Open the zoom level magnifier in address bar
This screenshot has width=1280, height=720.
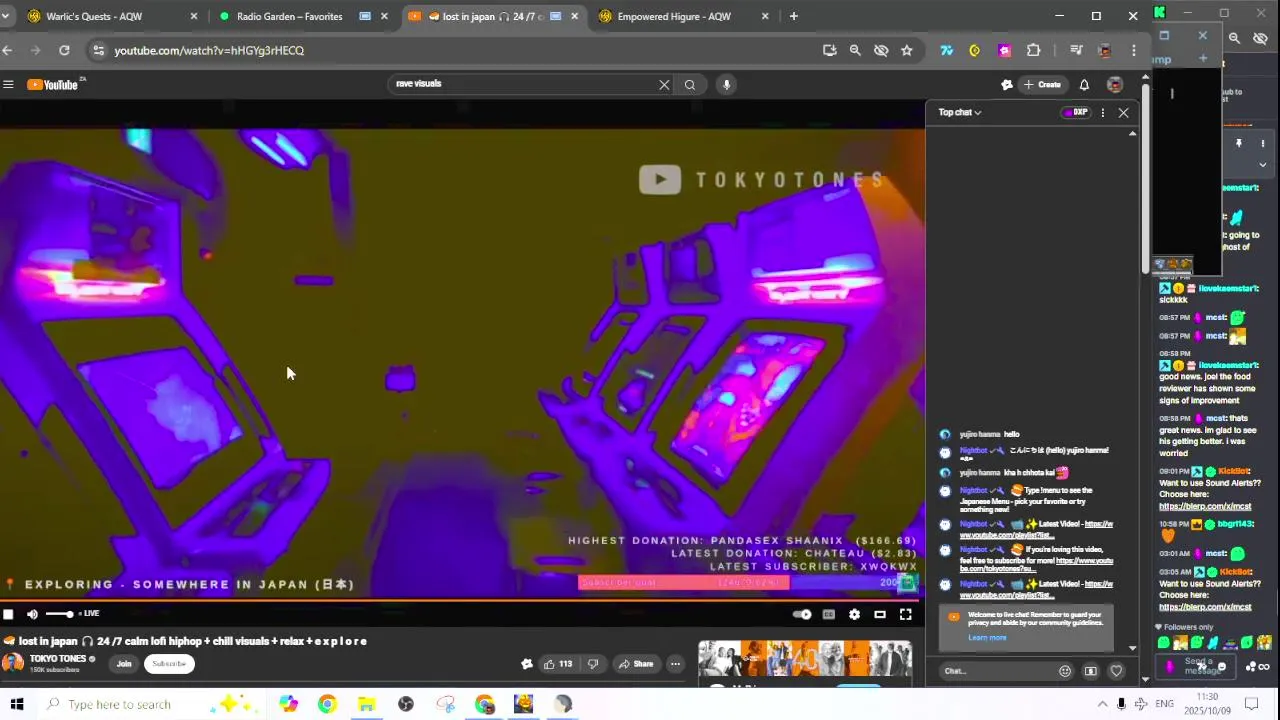(x=855, y=50)
